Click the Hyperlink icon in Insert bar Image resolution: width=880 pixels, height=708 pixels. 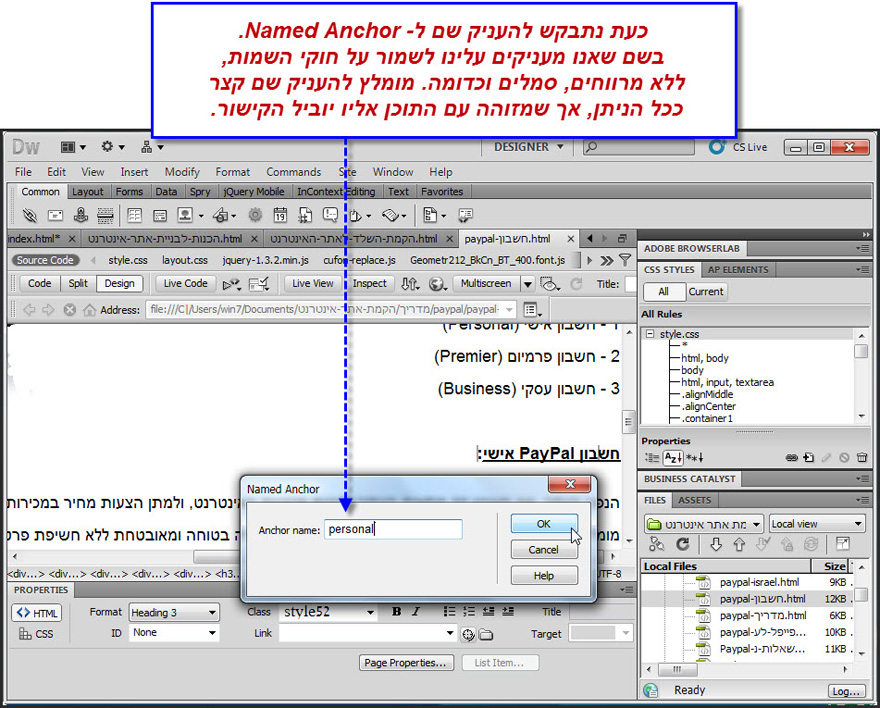tap(29, 215)
